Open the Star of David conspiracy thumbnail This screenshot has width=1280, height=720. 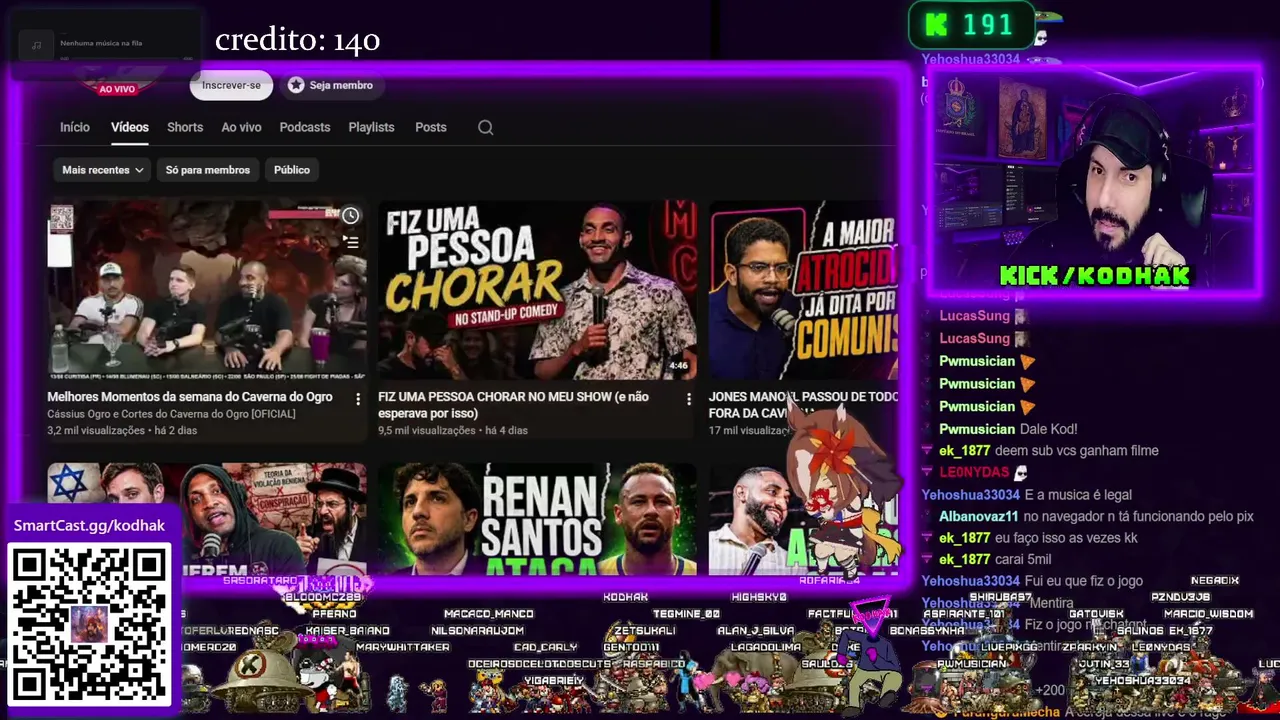[x=207, y=518]
